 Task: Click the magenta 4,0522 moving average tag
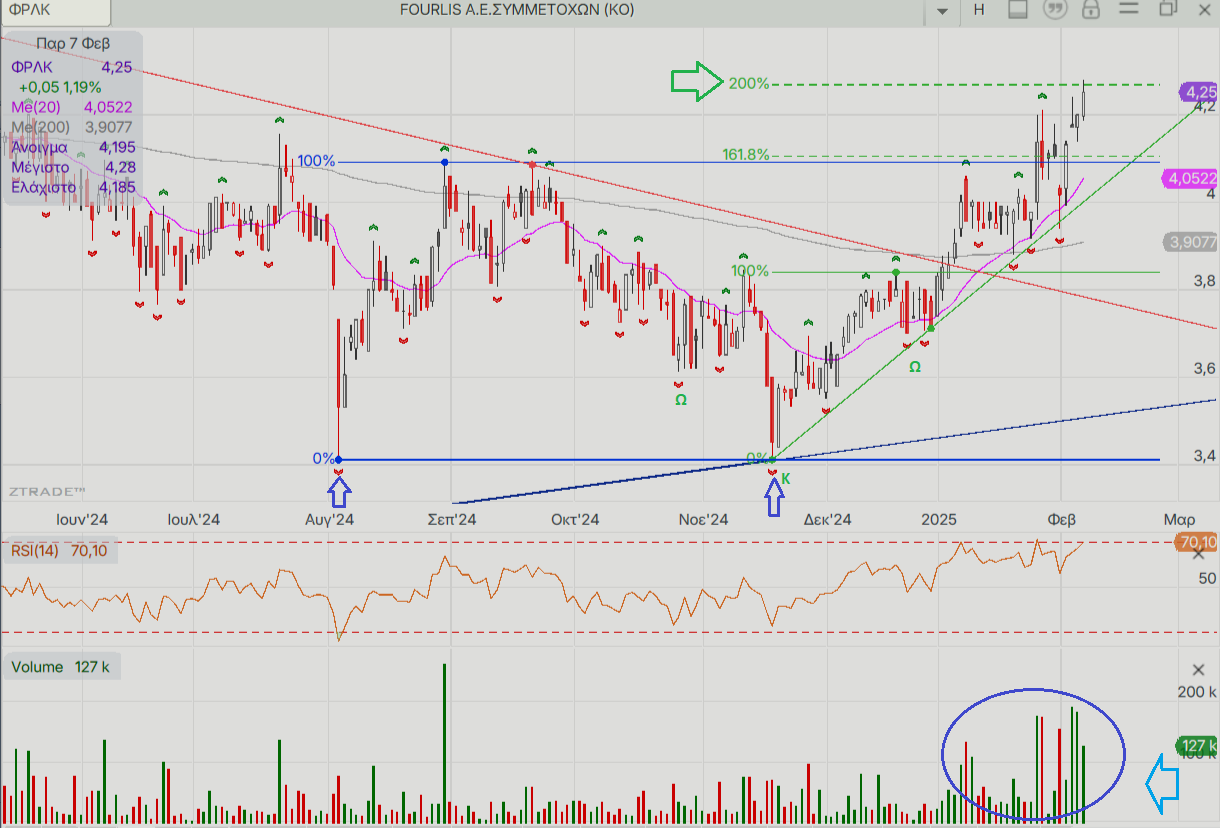[x=1189, y=178]
